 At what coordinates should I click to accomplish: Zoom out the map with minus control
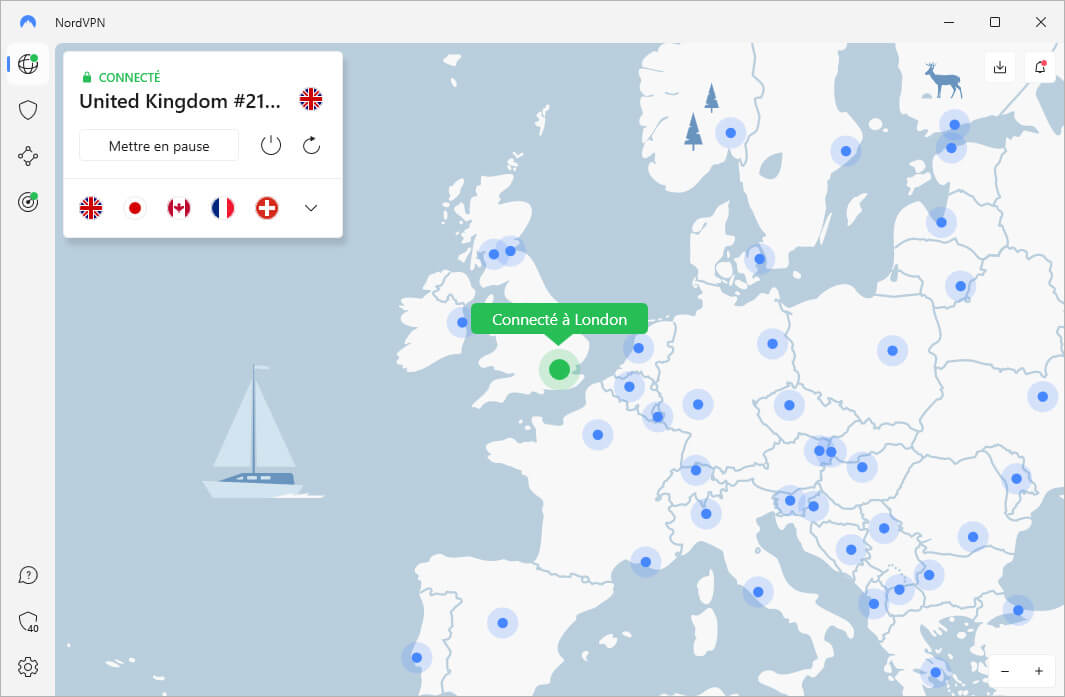pyautogui.click(x=1004, y=671)
